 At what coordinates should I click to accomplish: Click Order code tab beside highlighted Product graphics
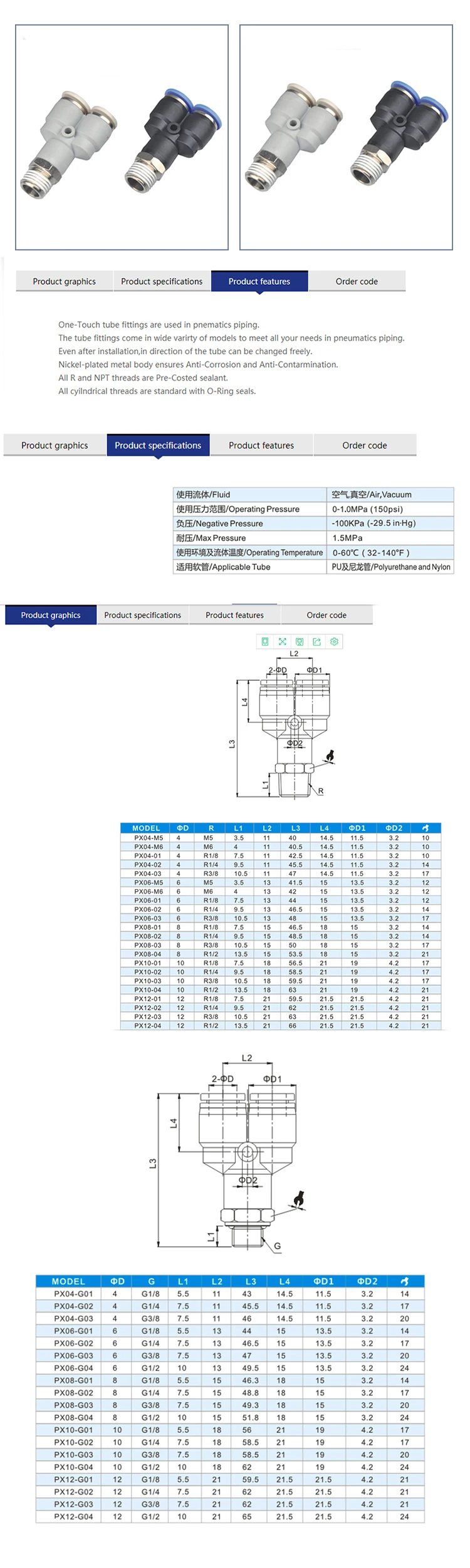(326, 615)
